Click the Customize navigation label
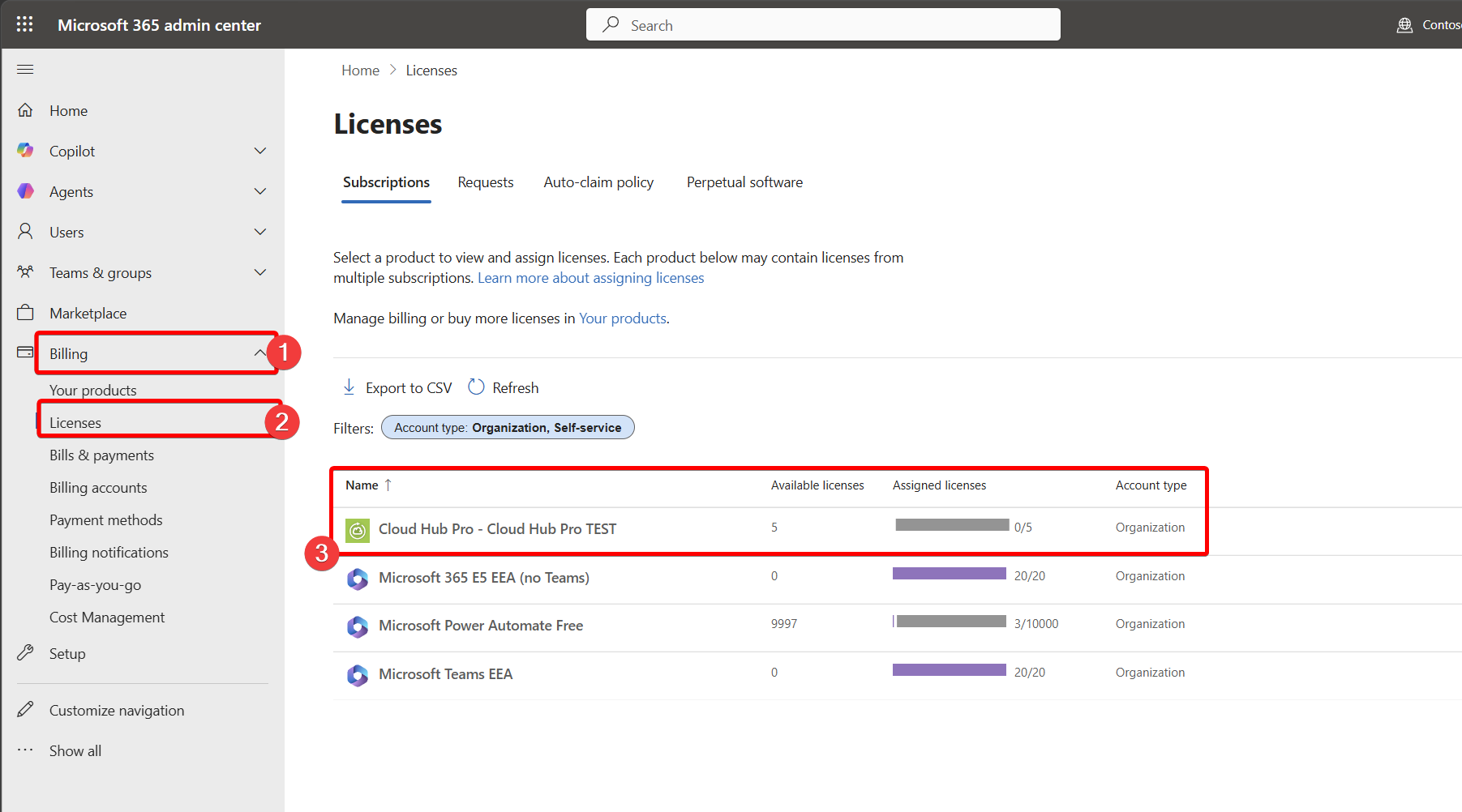Viewport: 1462px width, 812px height. pyautogui.click(x=117, y=710)
